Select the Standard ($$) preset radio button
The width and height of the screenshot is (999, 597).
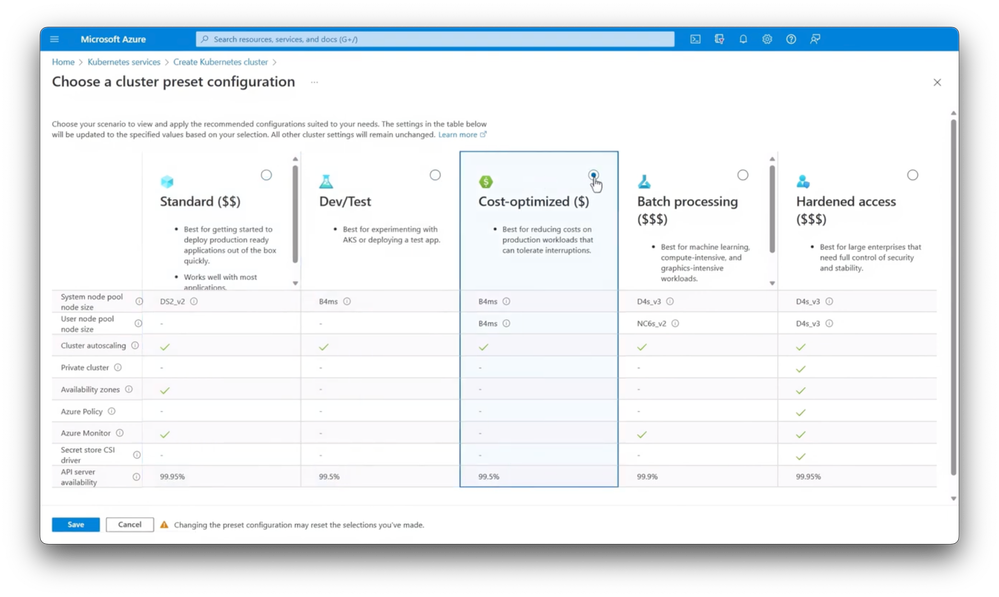266,175
